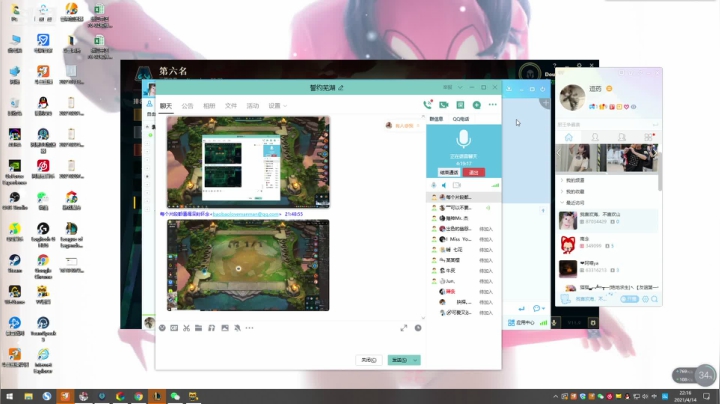Open Google Chrome on the taskbar

click(x=138, y=396)
